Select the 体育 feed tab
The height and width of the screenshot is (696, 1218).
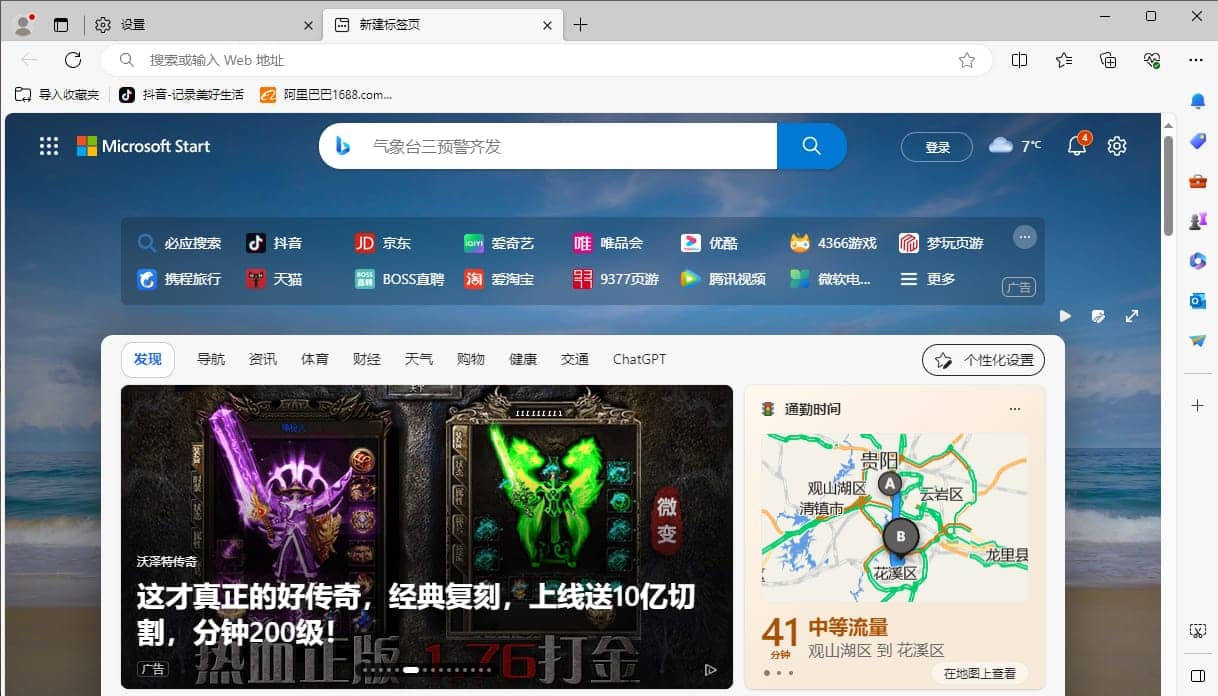[x=315, y=359]
